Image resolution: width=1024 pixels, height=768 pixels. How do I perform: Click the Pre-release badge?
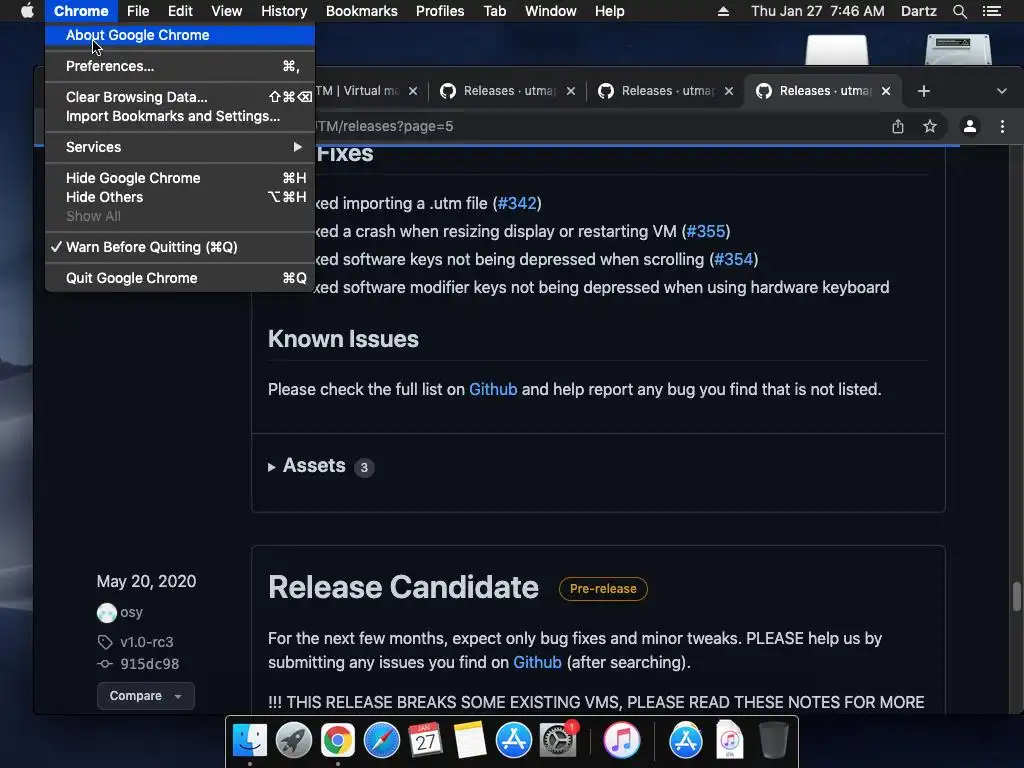point(603,588)
